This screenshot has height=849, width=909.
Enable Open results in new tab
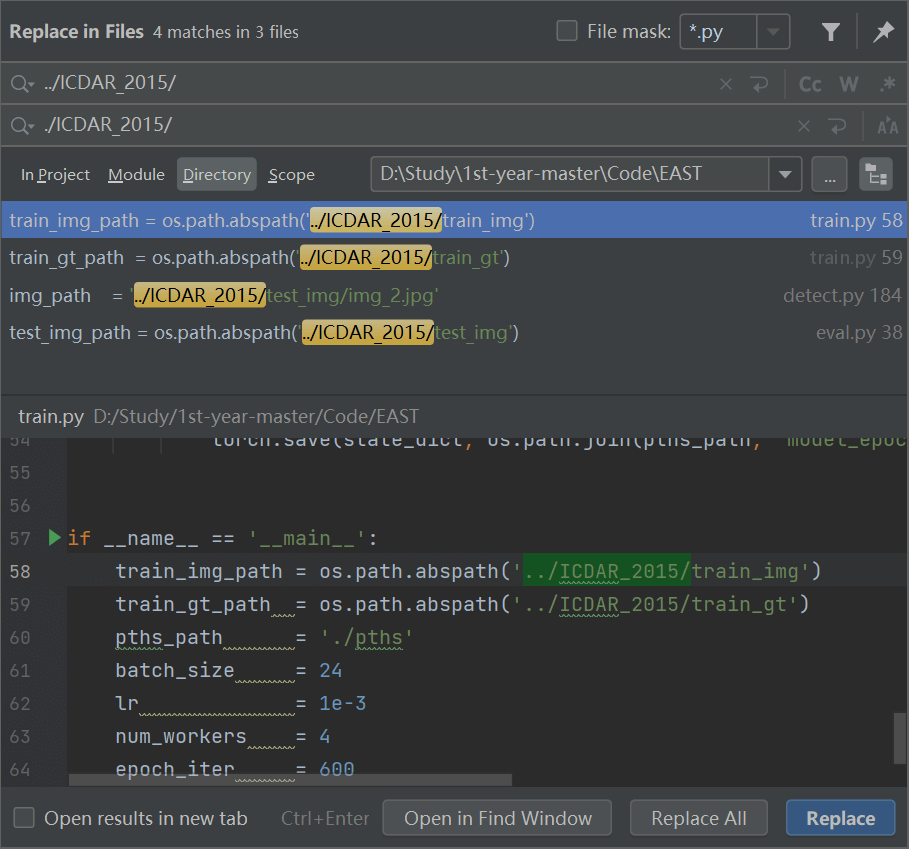(24, 818)
